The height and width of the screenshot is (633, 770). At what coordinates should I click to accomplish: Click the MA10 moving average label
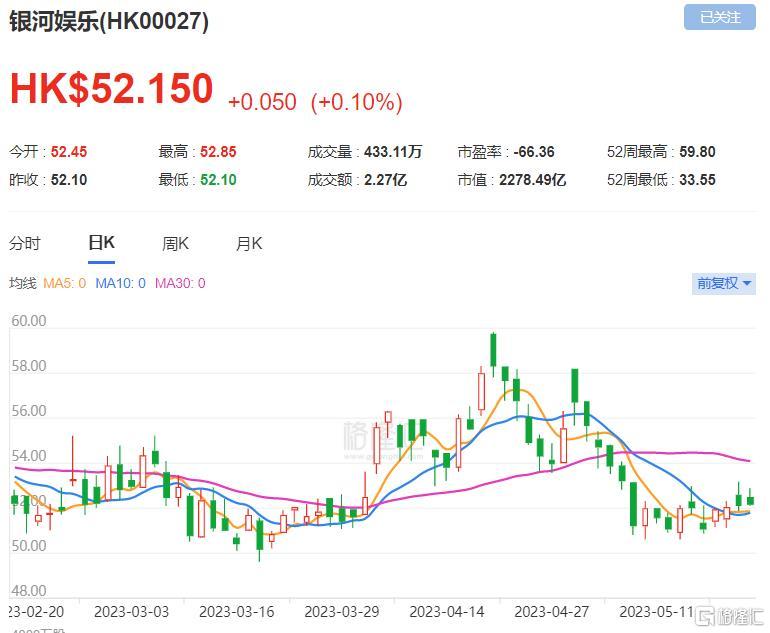120,283
